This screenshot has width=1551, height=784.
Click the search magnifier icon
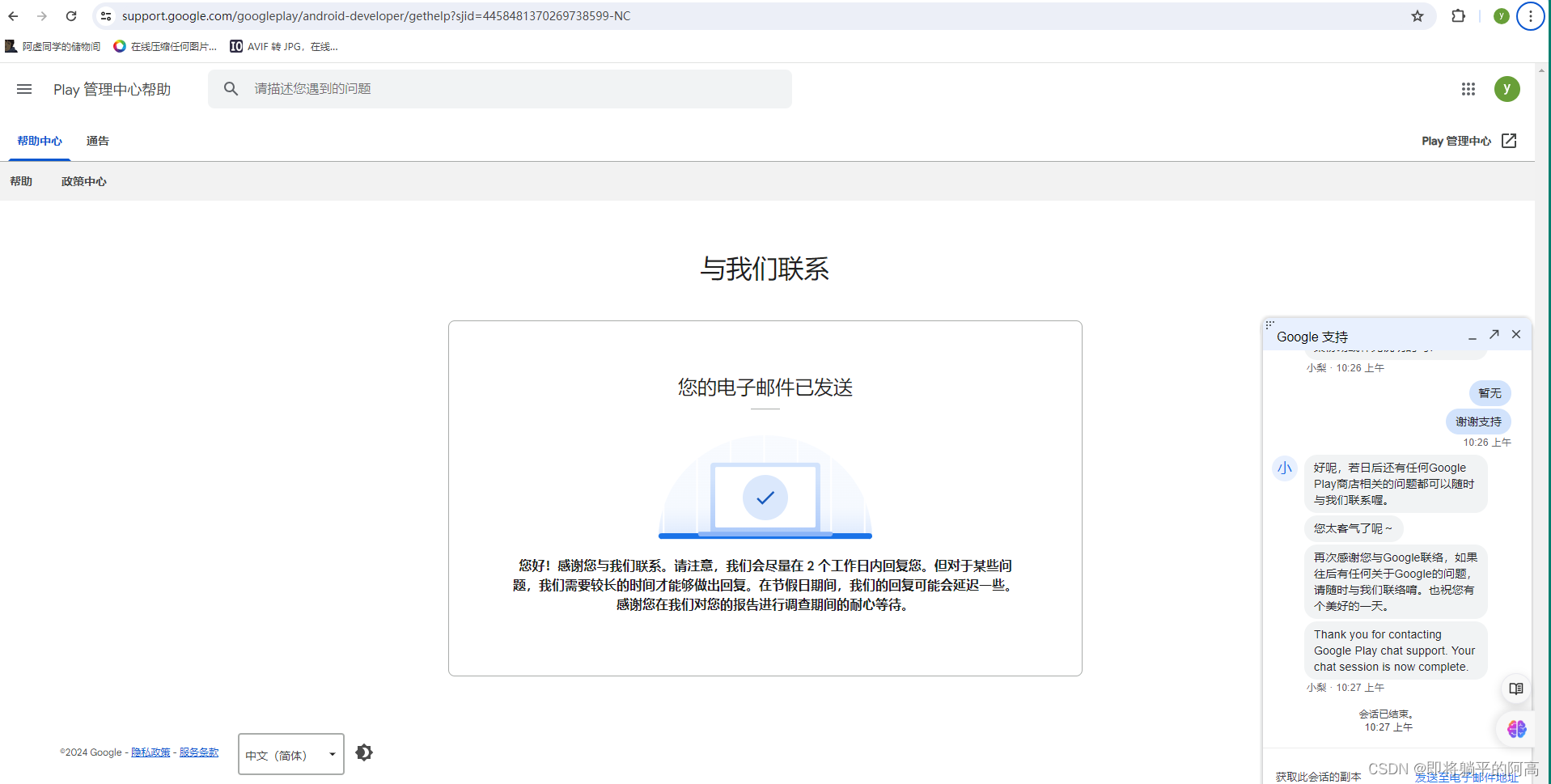click(x=231, y=89)
